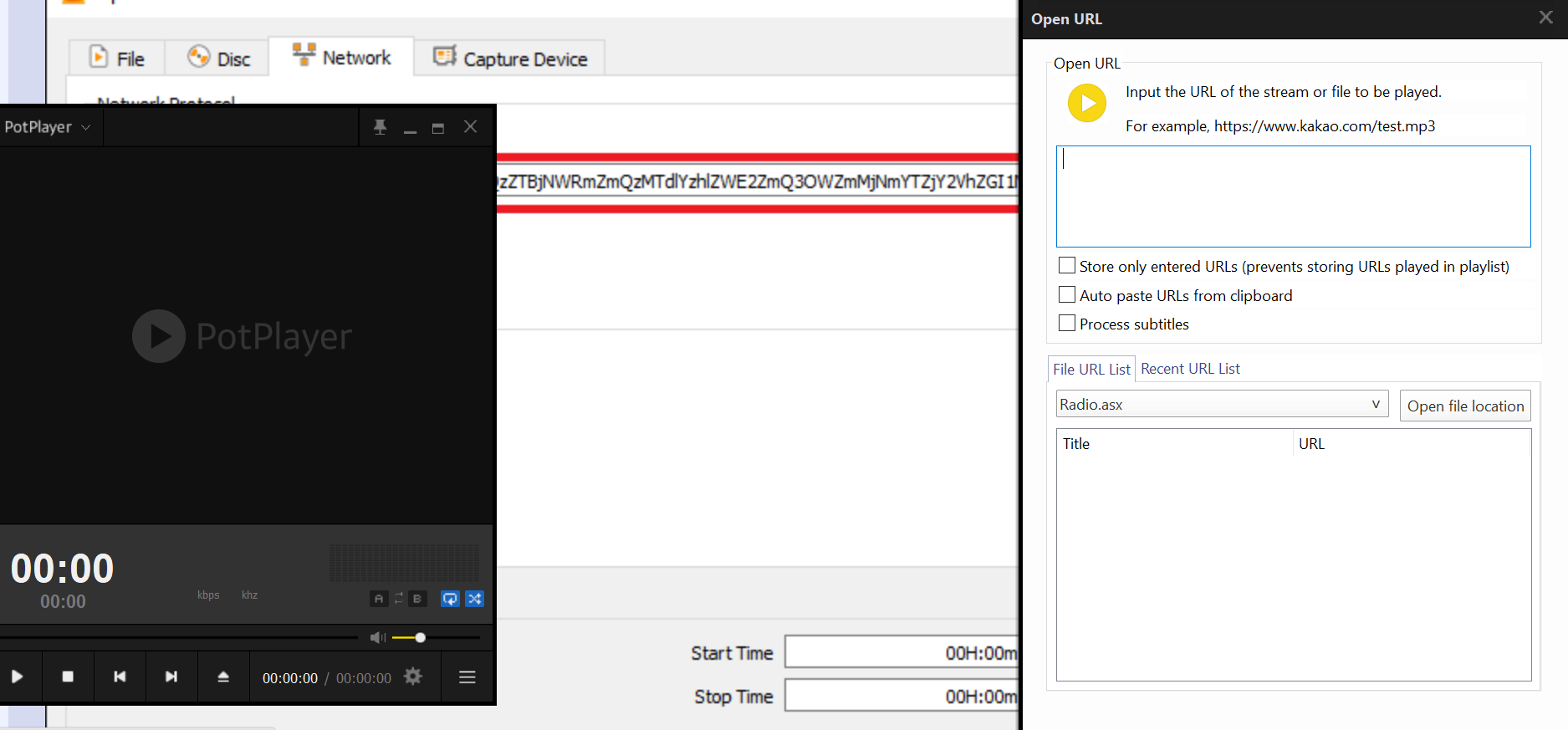Screen dimensions: 1568x730
Task: Open the PotPlayer title dropdown menu
Action: (47, 126)
